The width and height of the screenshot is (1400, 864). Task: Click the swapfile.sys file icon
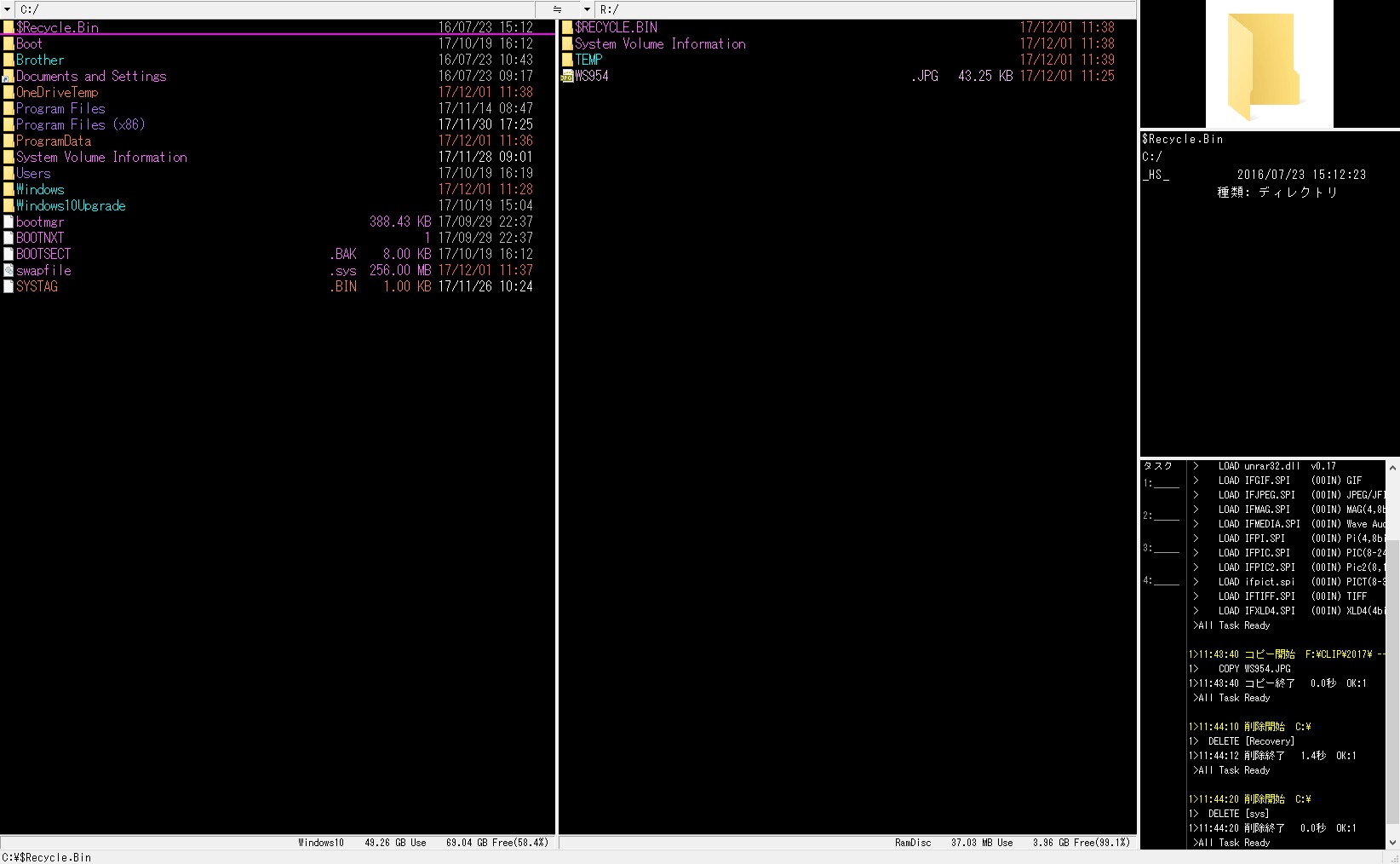coord(9,271)
